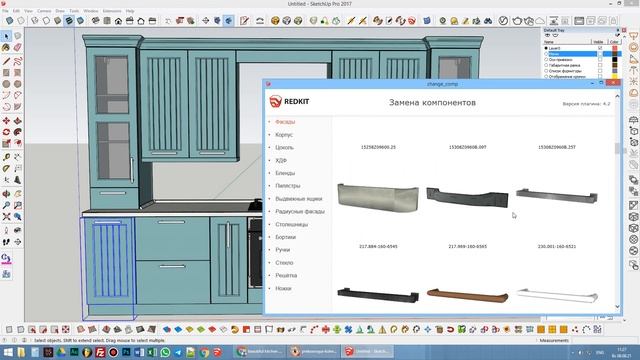Click the teapot render icon
Image resolution: width=640 pixels, height=360 pixels.
coord(517,20)
